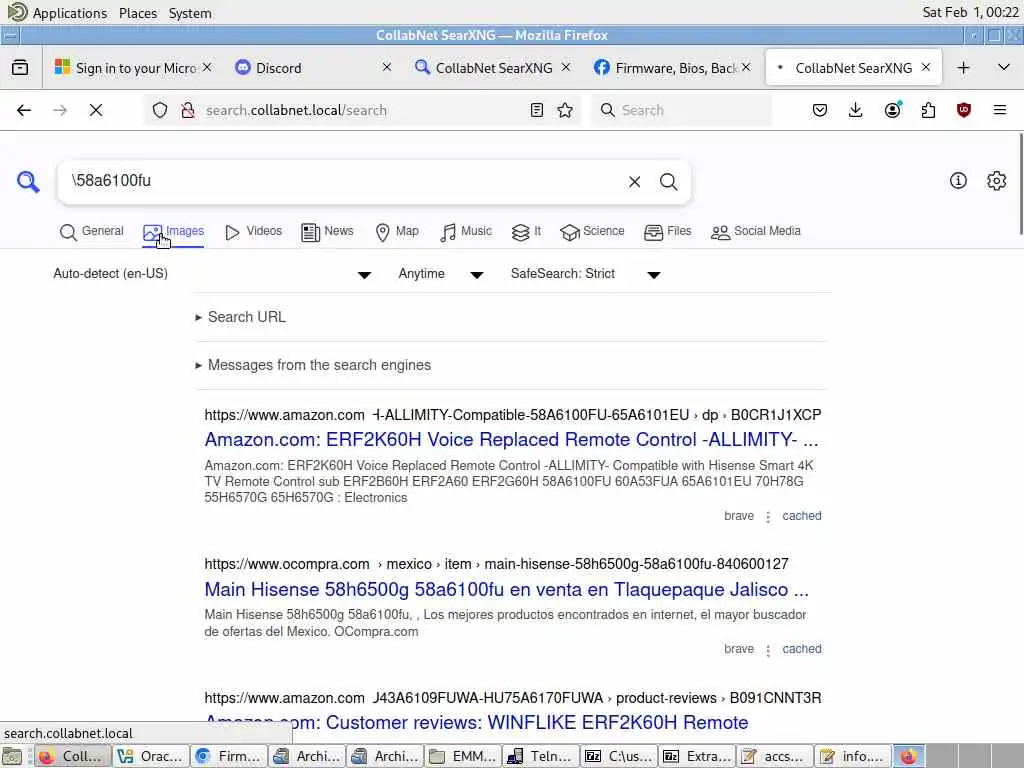Click the Firefox Search box

pyautogui.click(x=681, y=110)
